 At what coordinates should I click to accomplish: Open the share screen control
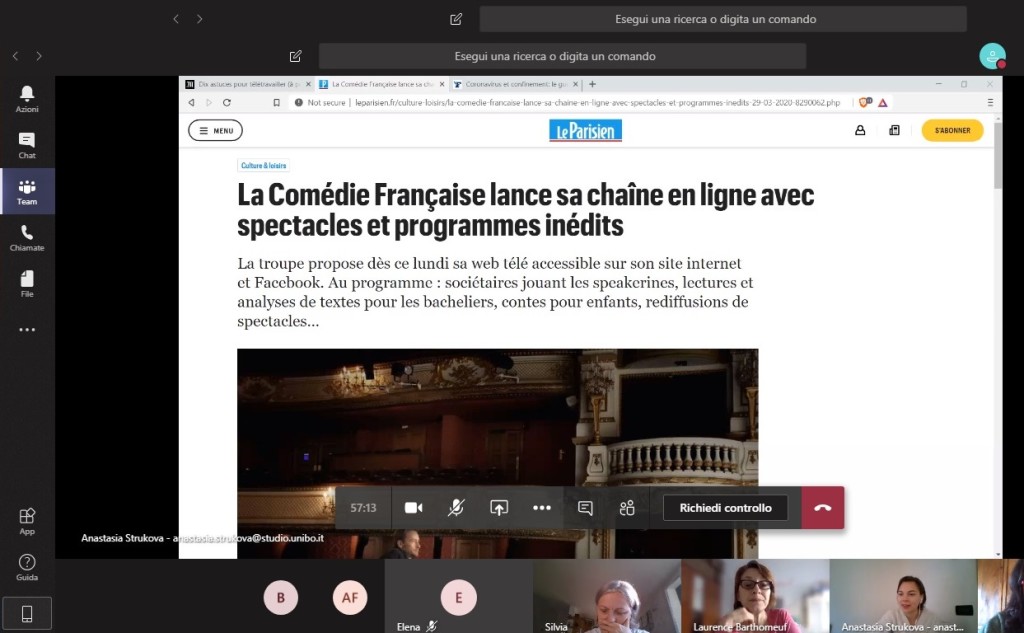499,508
